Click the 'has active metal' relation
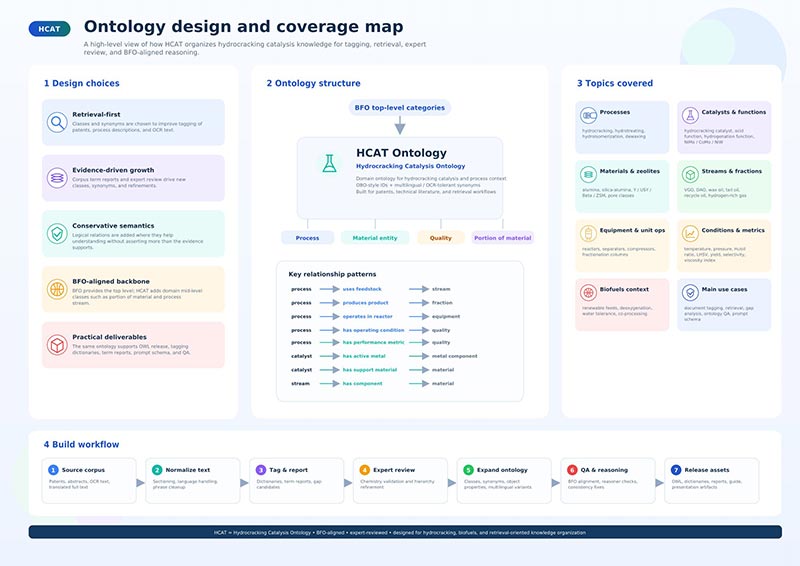The image size is (800, 566). [x=364, y=356]
